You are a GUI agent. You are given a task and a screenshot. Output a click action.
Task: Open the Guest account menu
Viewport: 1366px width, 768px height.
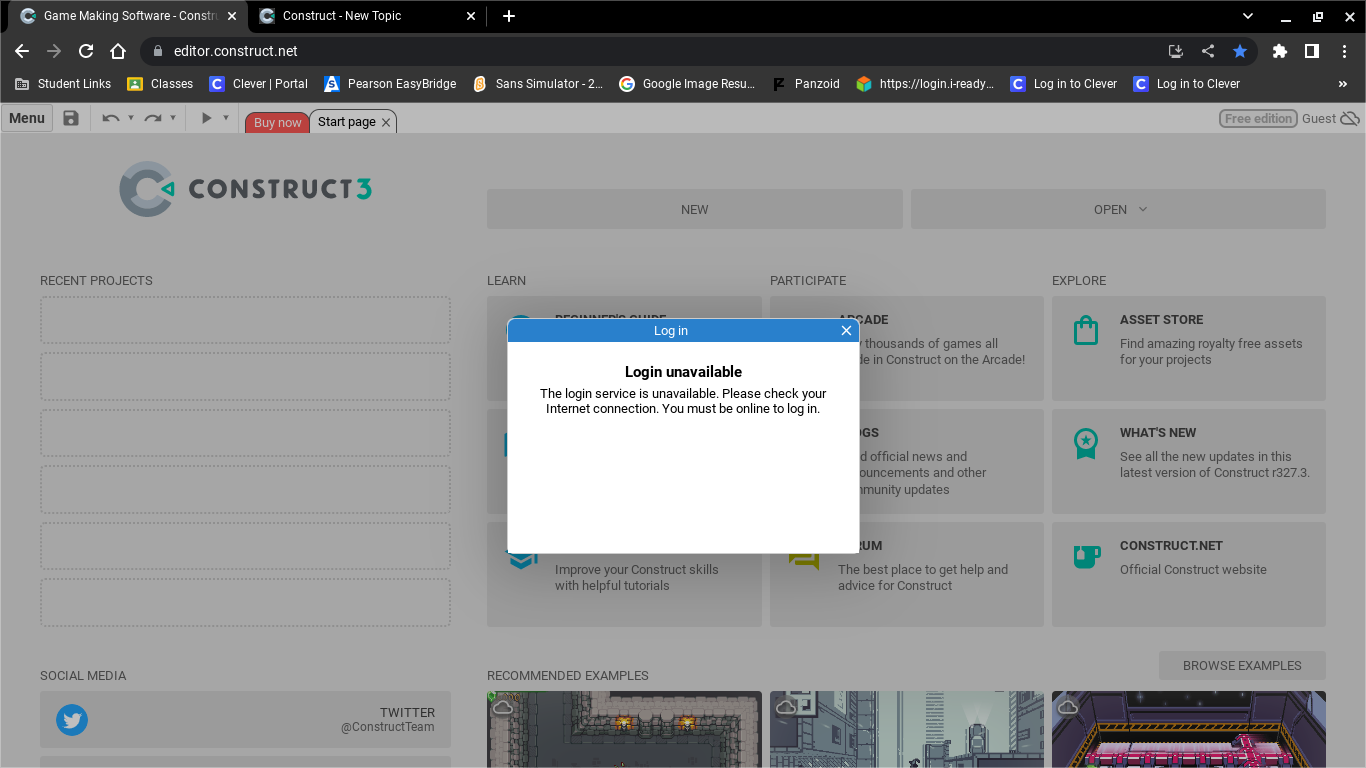(1319, 118)
